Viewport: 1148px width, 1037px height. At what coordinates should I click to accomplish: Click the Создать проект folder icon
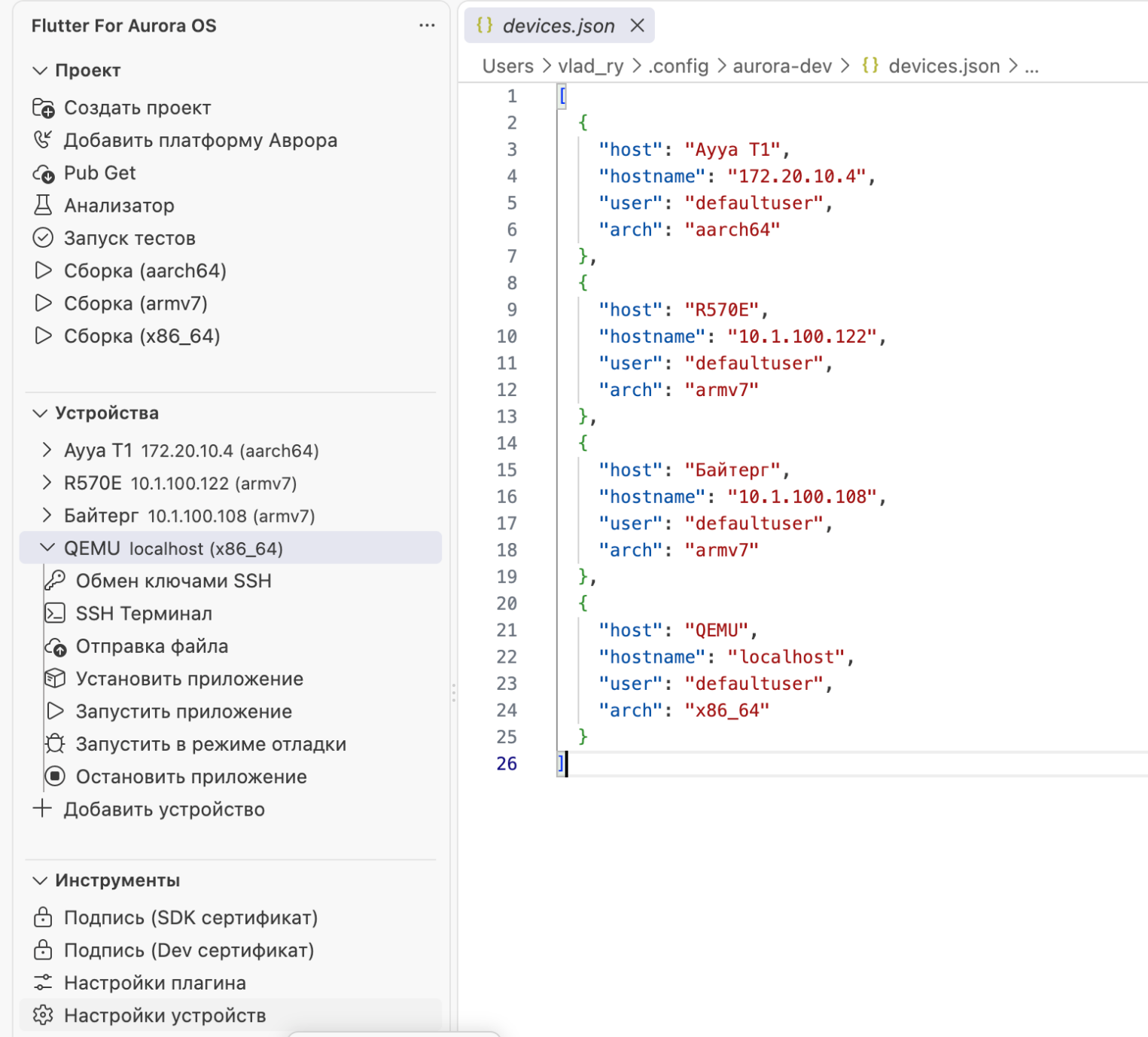click(44, 108)
